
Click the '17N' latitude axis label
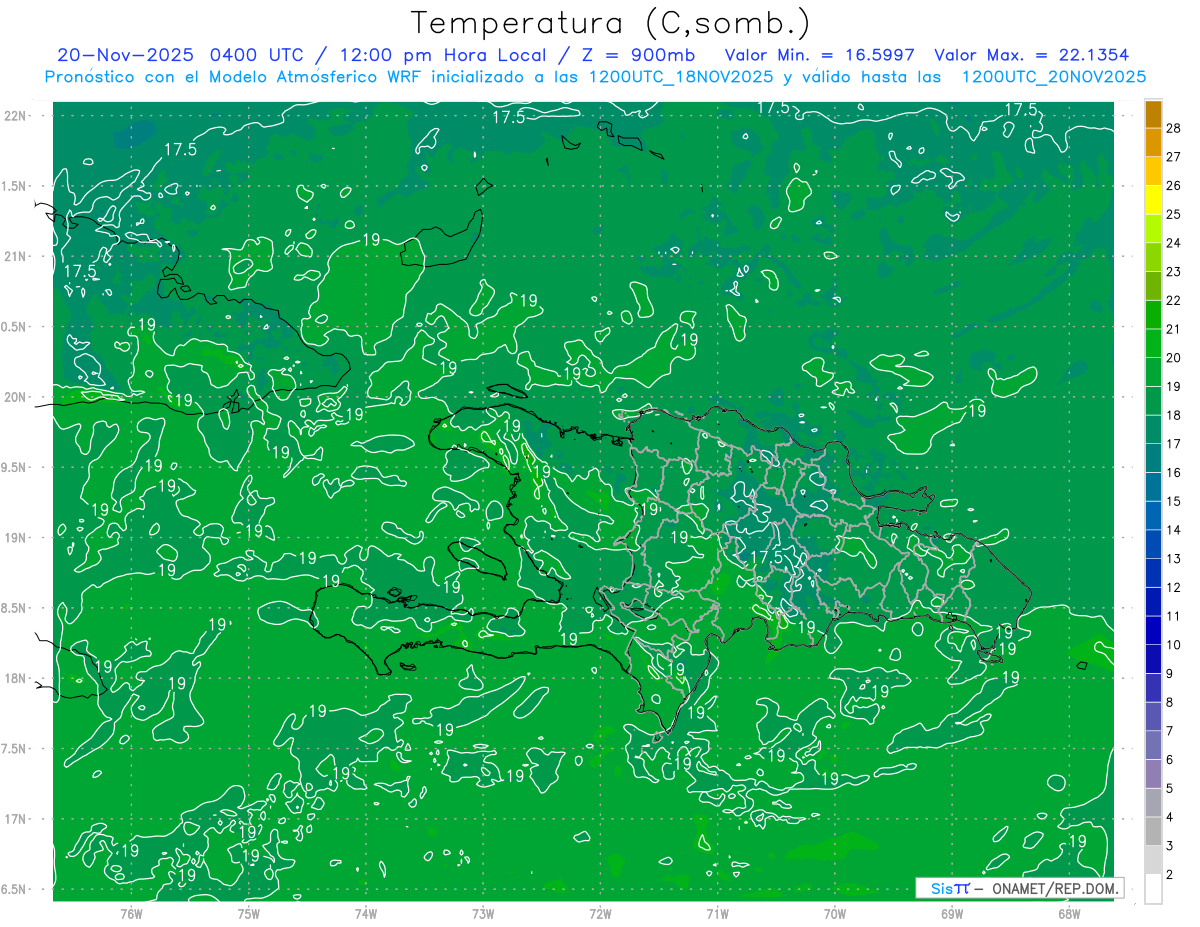coord(13,819)
